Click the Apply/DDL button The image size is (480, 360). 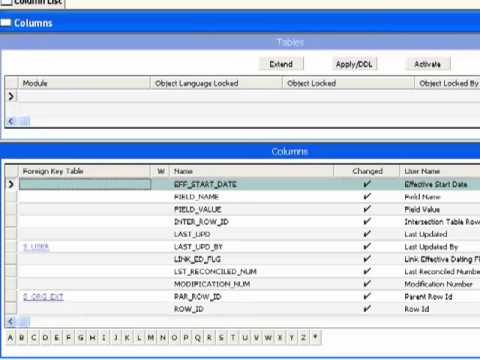[x=354, y=64]
